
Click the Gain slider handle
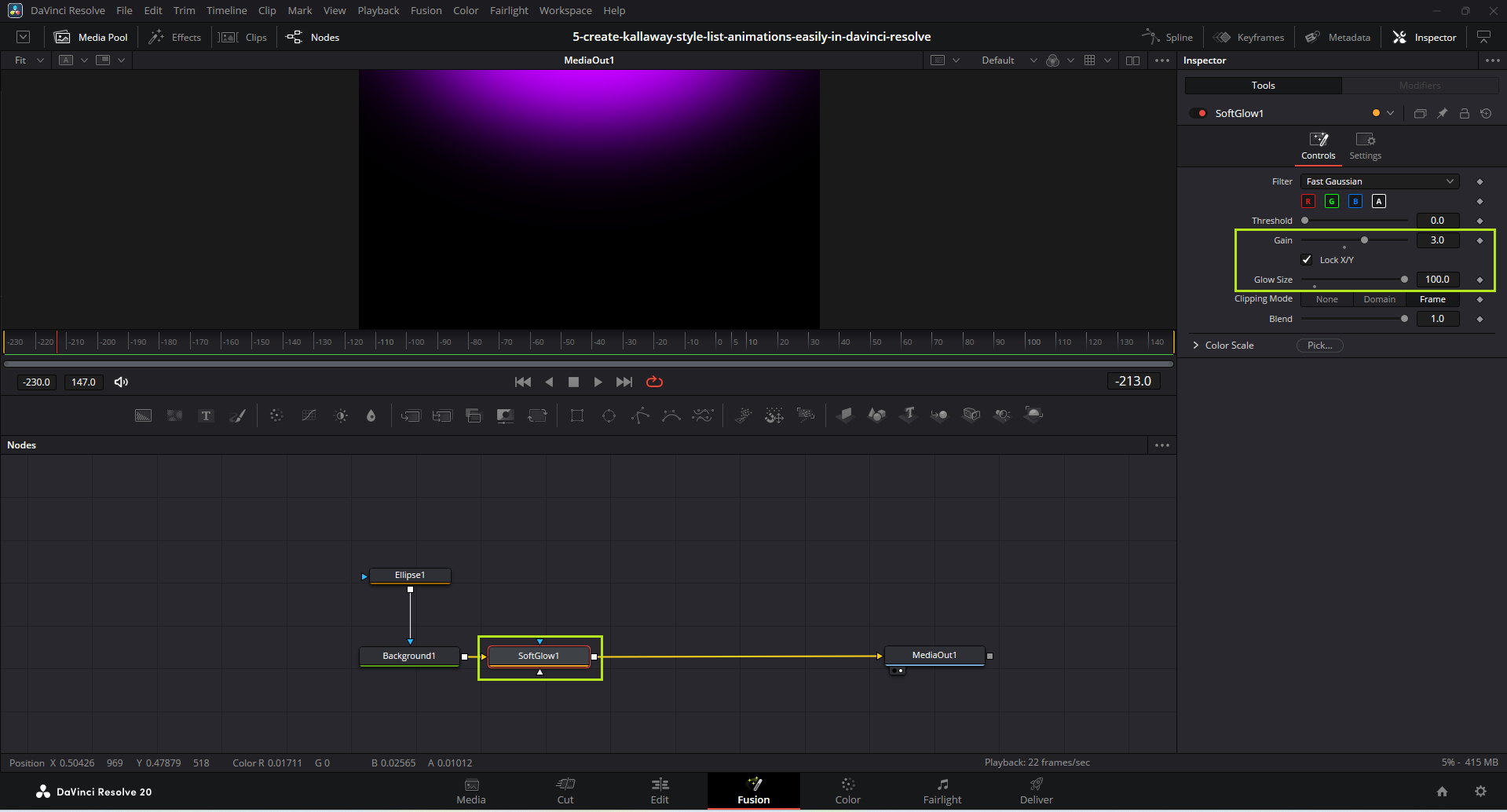click(1364, 240)
